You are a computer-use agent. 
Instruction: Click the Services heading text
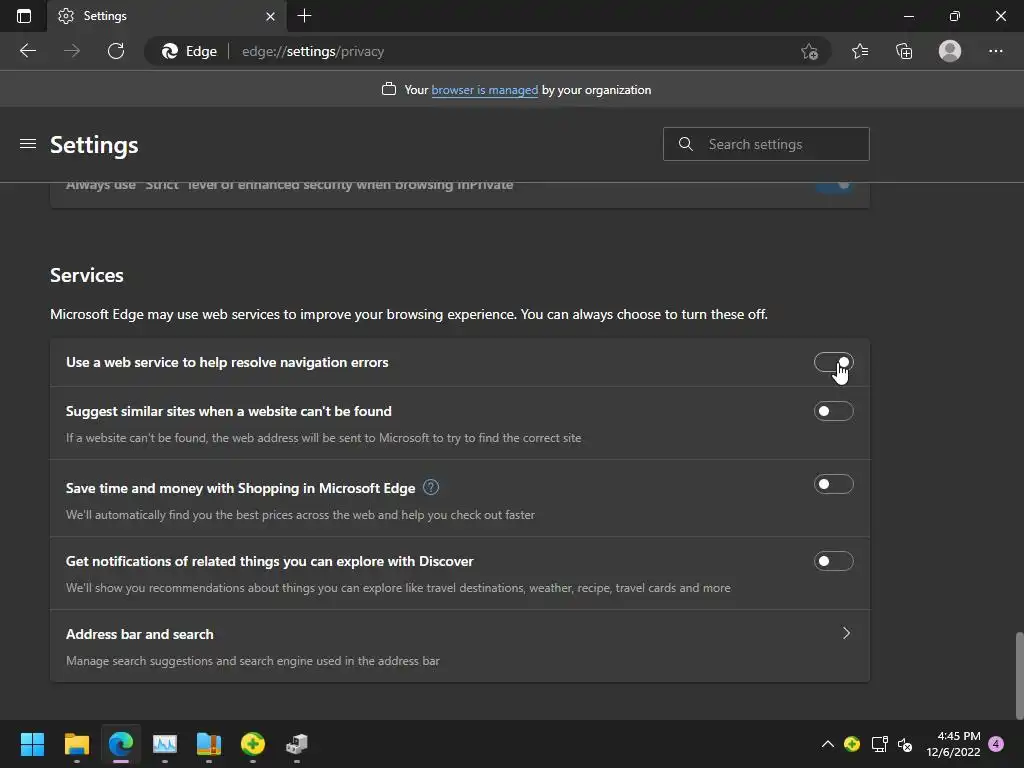tap(87, 276)
